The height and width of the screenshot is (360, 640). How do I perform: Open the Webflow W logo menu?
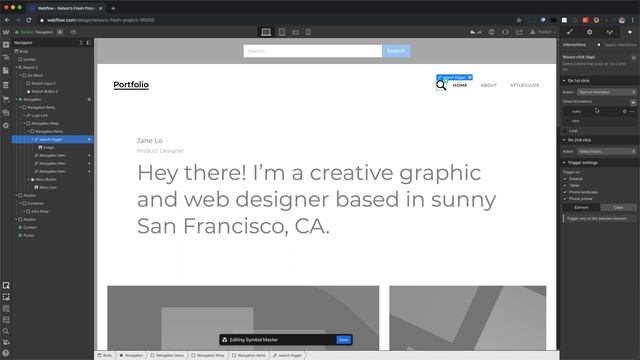tap(6, 32)
